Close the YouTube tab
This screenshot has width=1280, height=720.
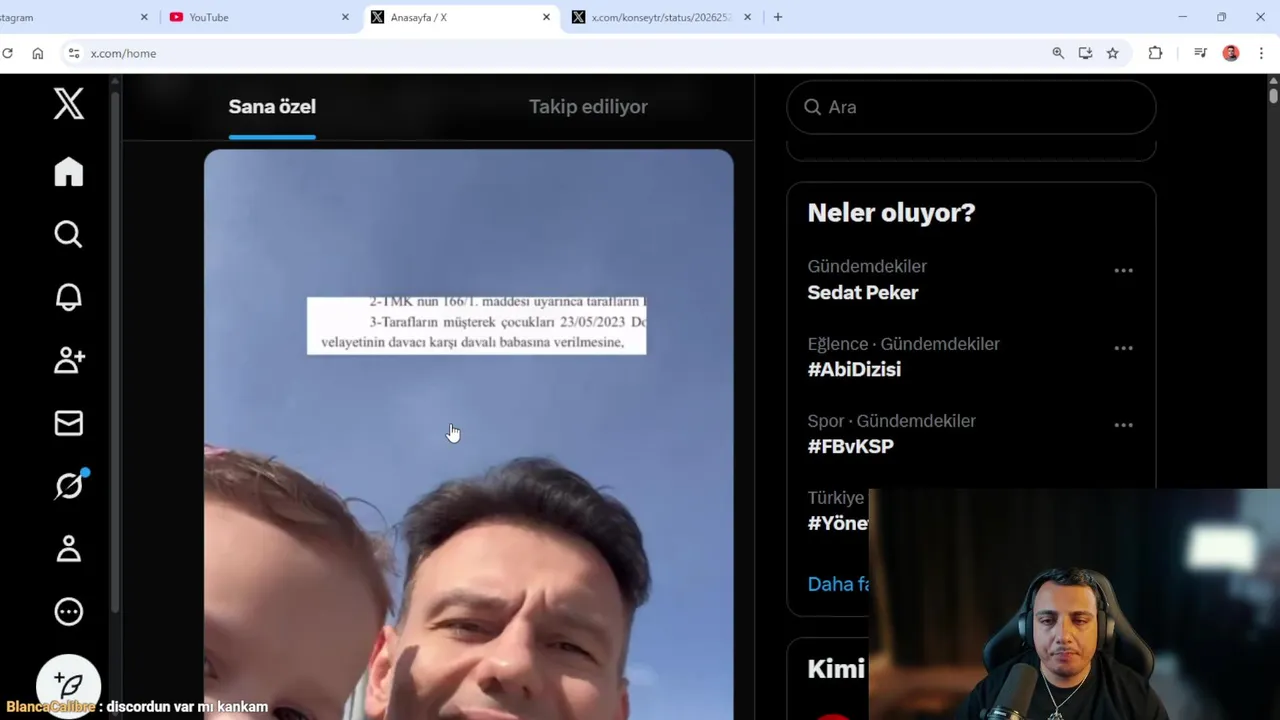[345, 17]
